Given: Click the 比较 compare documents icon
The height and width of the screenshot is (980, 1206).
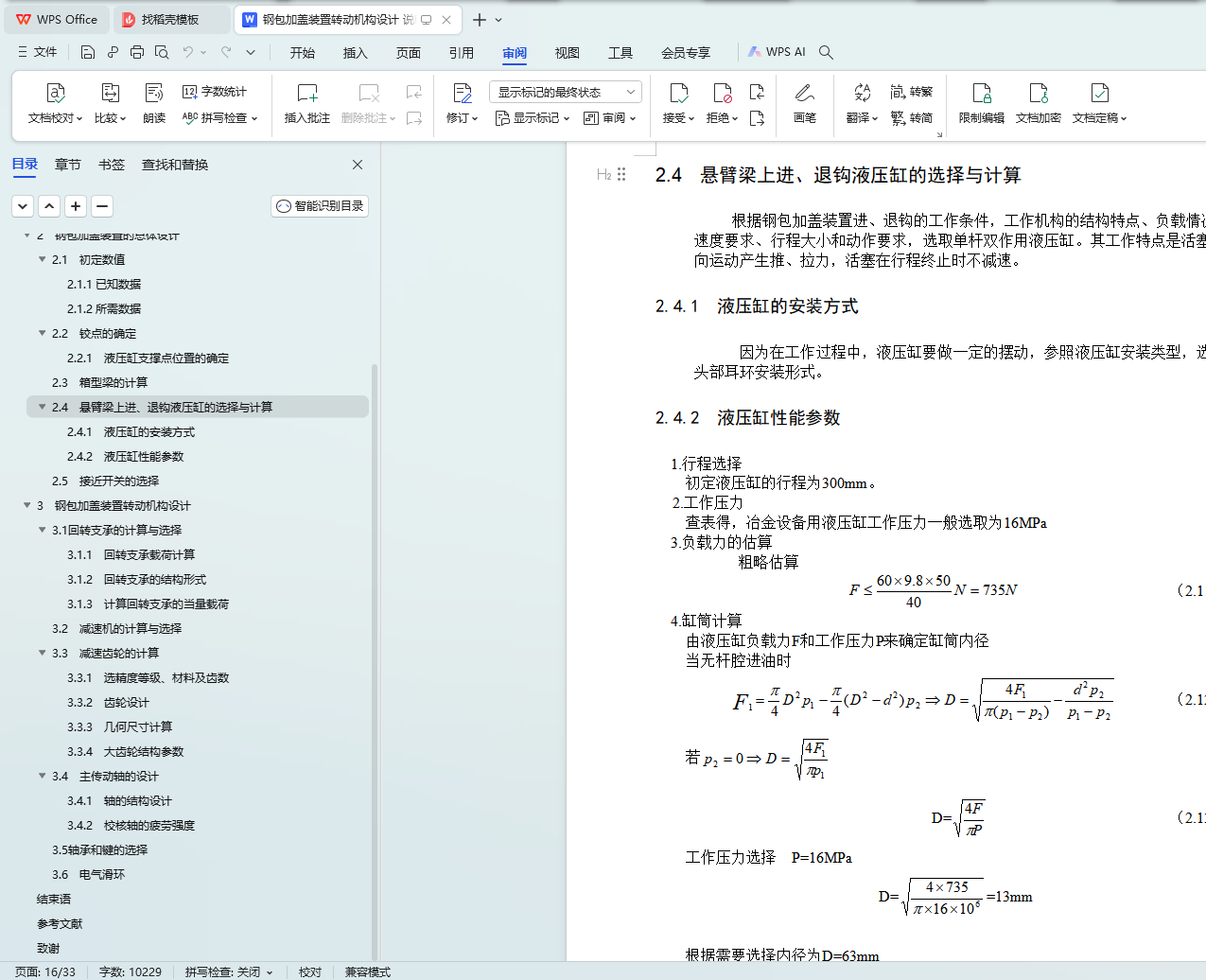Looking at the screenshot, I should click(x=110, y=93).
